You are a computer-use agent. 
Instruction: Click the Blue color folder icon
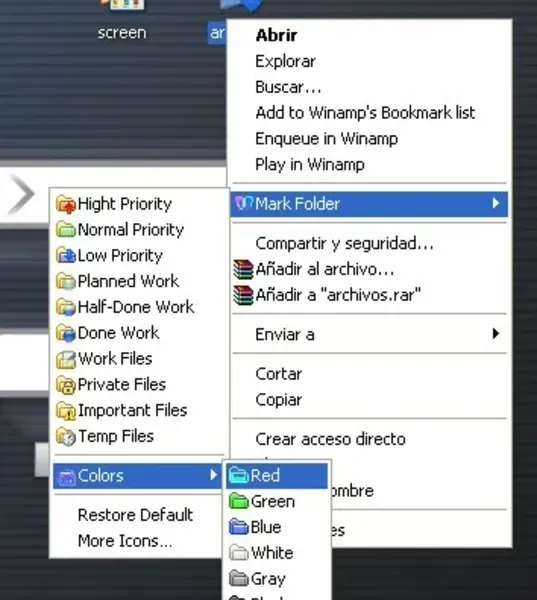[238, 527]
